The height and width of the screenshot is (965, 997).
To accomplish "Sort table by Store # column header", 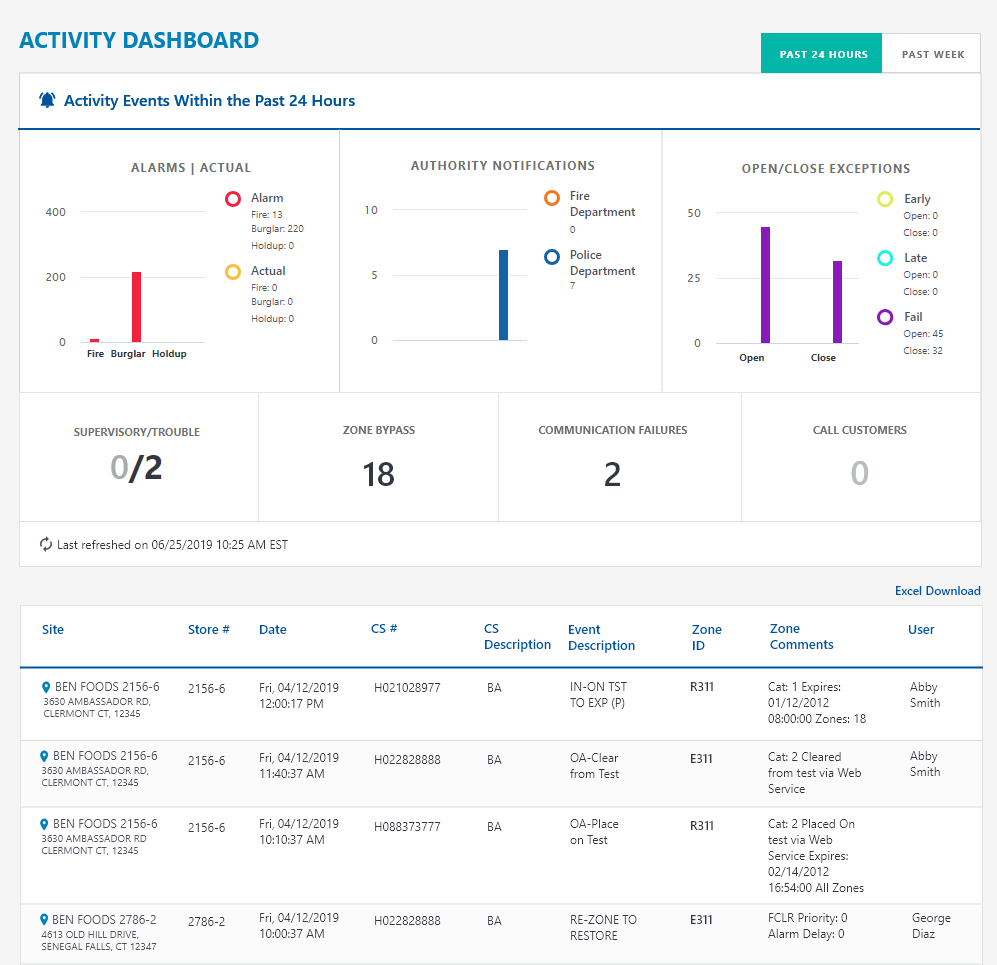I will click(208, 630).
